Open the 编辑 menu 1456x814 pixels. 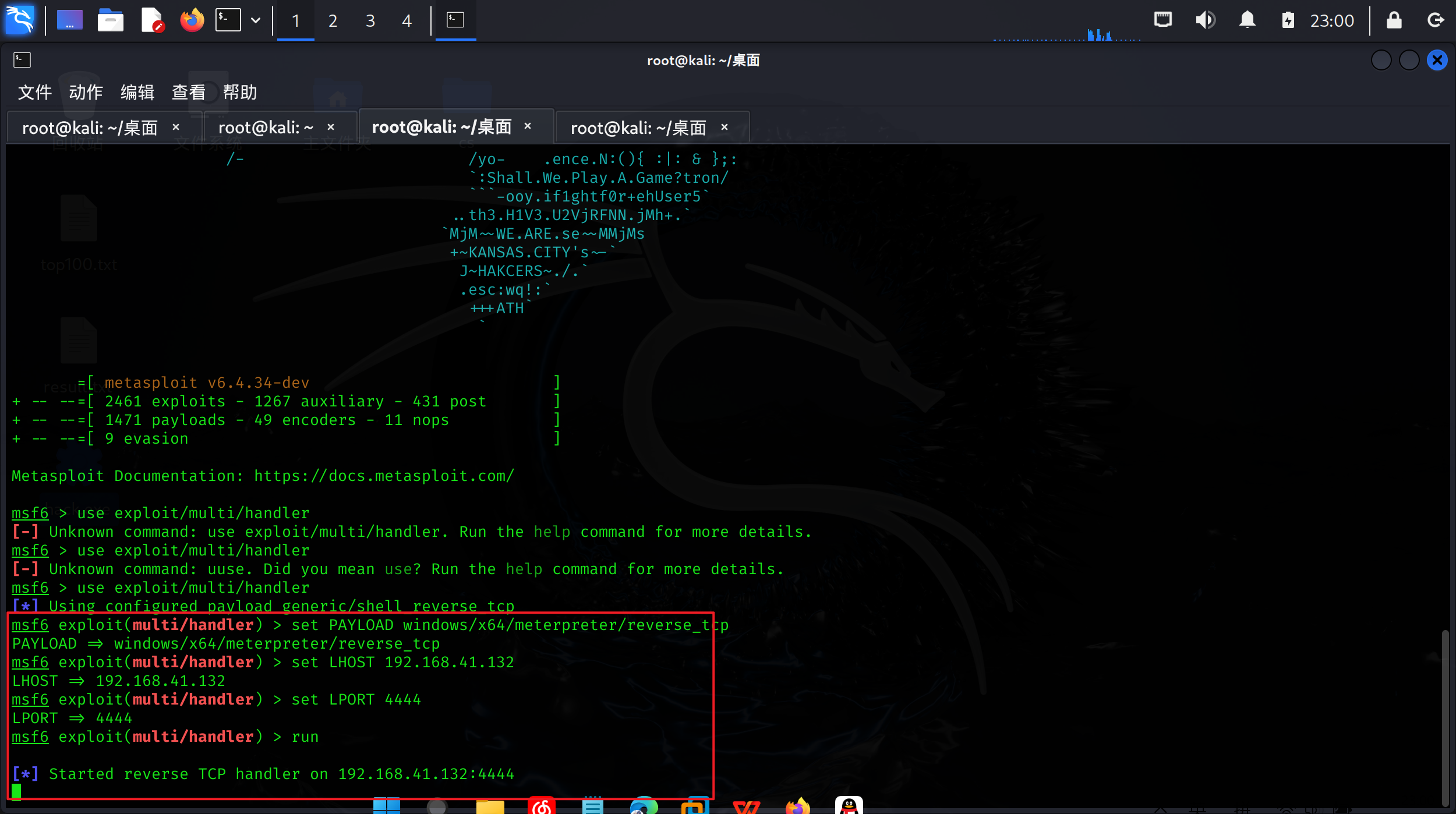click(x=137, y=92)
